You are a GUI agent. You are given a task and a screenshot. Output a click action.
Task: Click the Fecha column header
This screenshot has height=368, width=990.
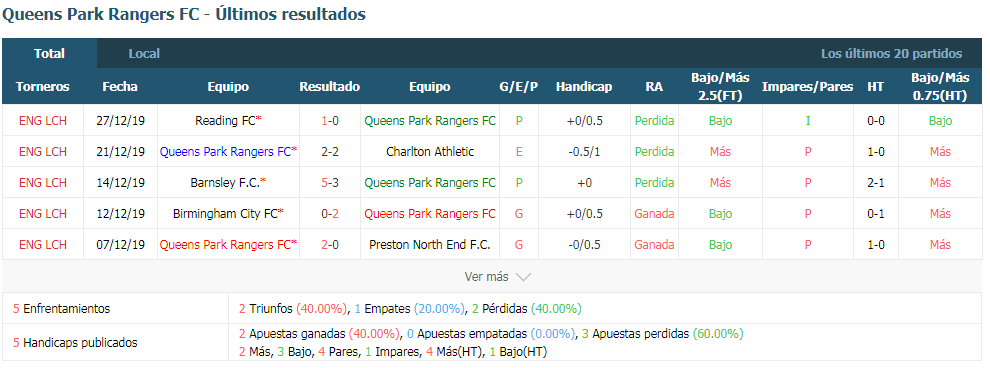120,86
